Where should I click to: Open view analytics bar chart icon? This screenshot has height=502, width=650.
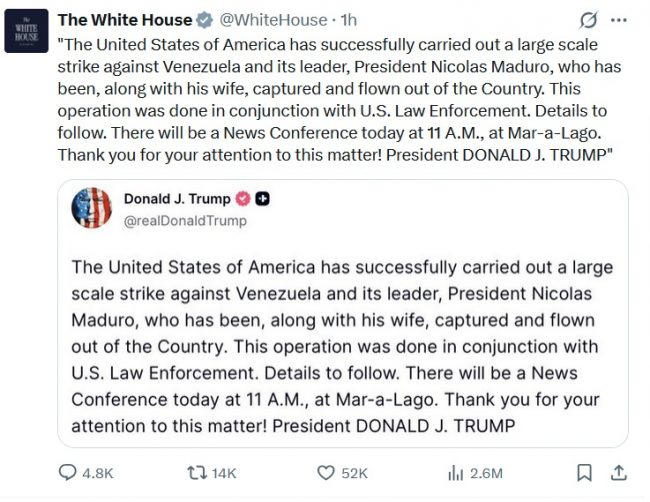coord(455,473)
